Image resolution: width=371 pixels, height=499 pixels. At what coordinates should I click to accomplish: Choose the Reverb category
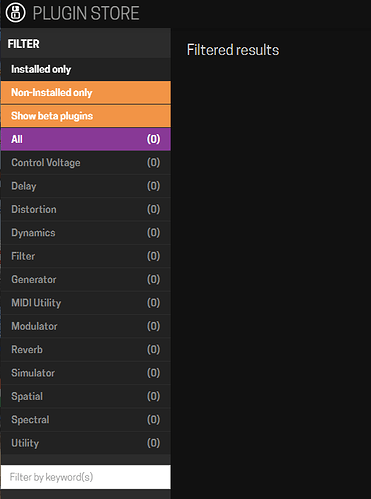pyautogui.click(x=86, y=349)
